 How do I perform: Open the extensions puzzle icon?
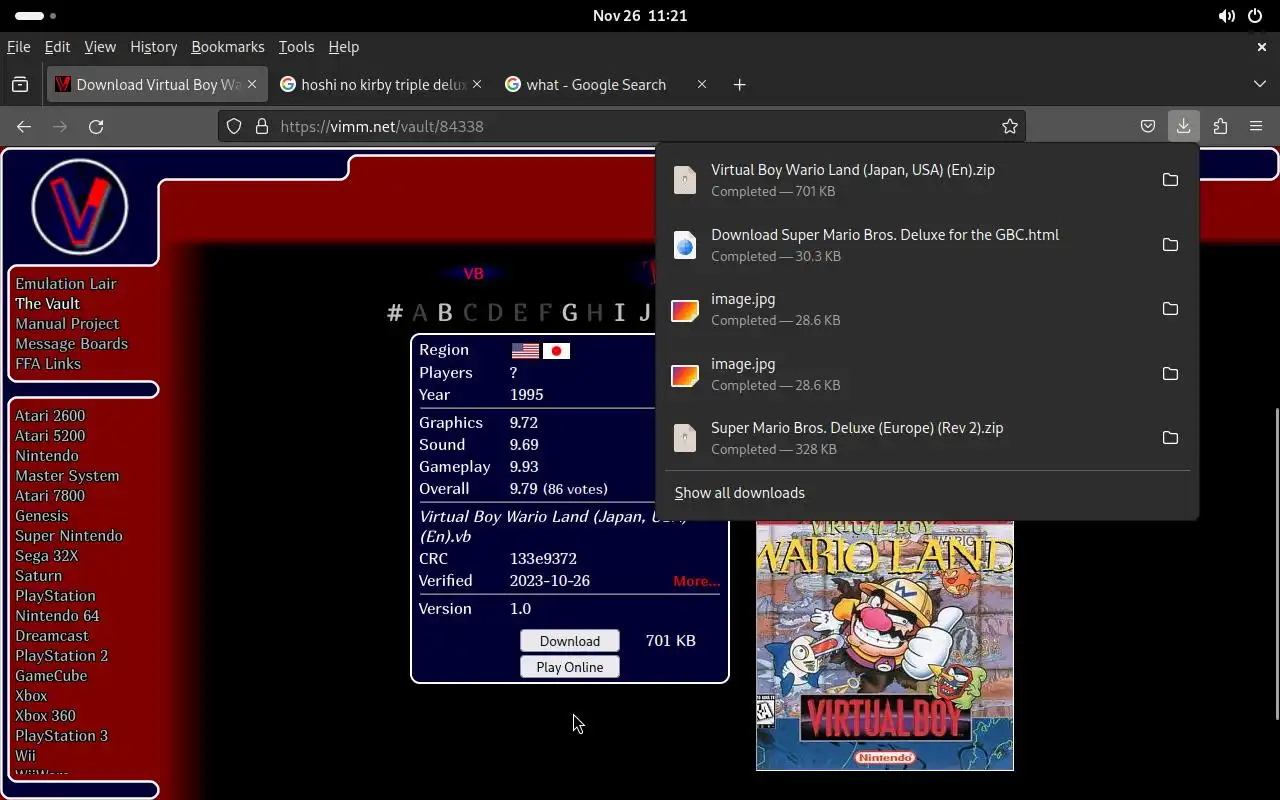tap(1220, 126)
